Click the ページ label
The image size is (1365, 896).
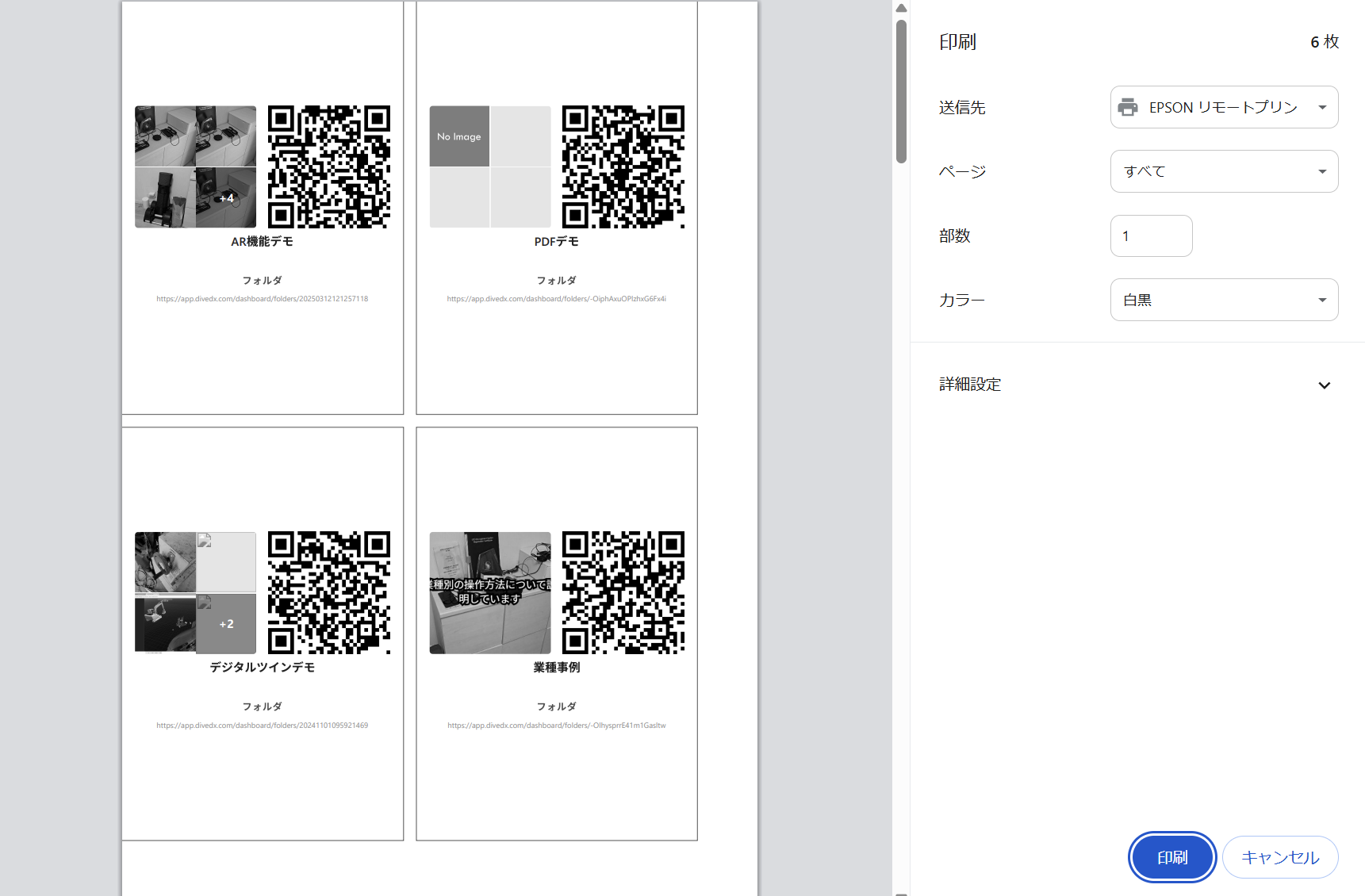[x=963, y=172]
